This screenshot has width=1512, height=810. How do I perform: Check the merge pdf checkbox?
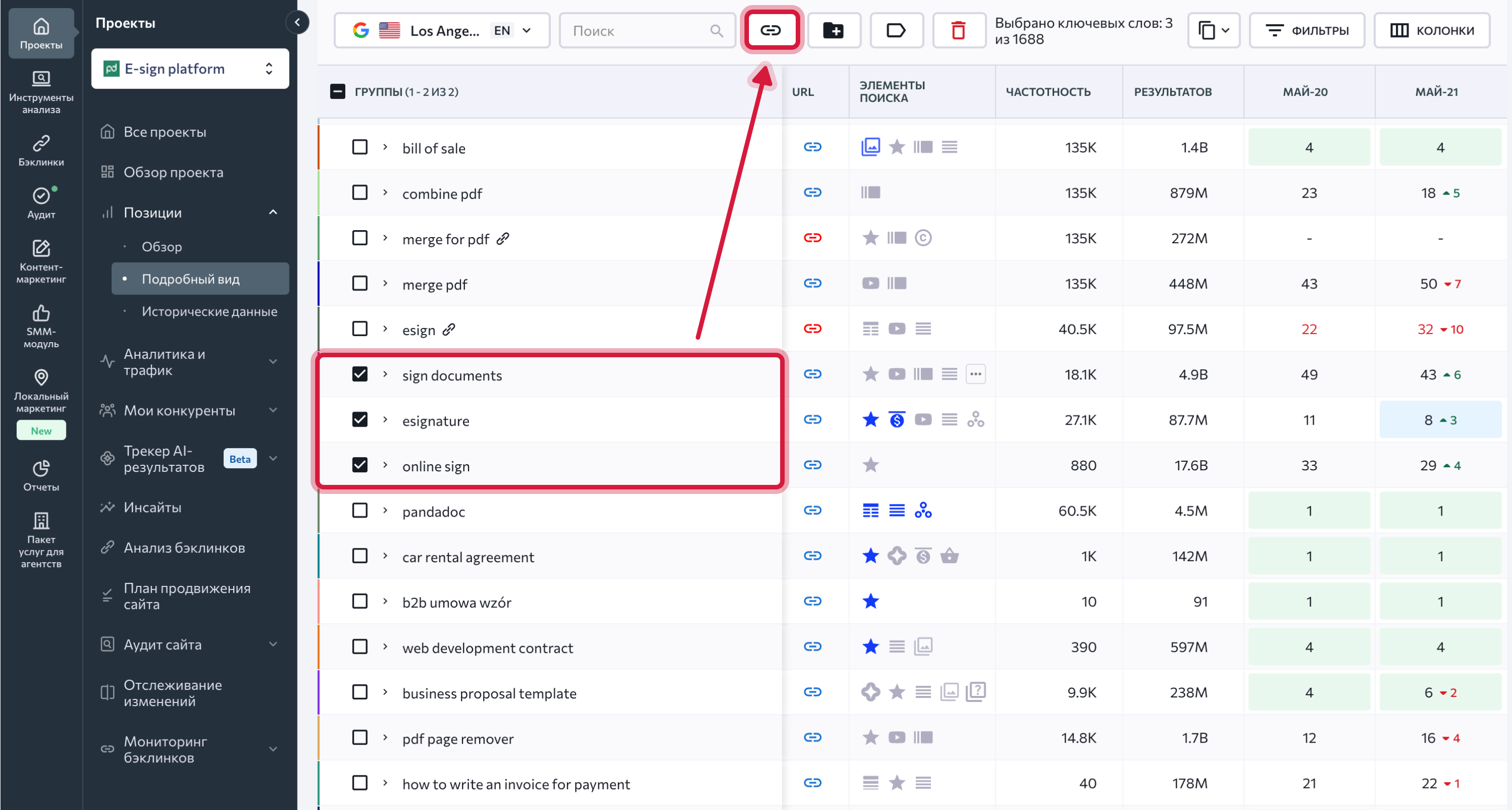[360, 283]
